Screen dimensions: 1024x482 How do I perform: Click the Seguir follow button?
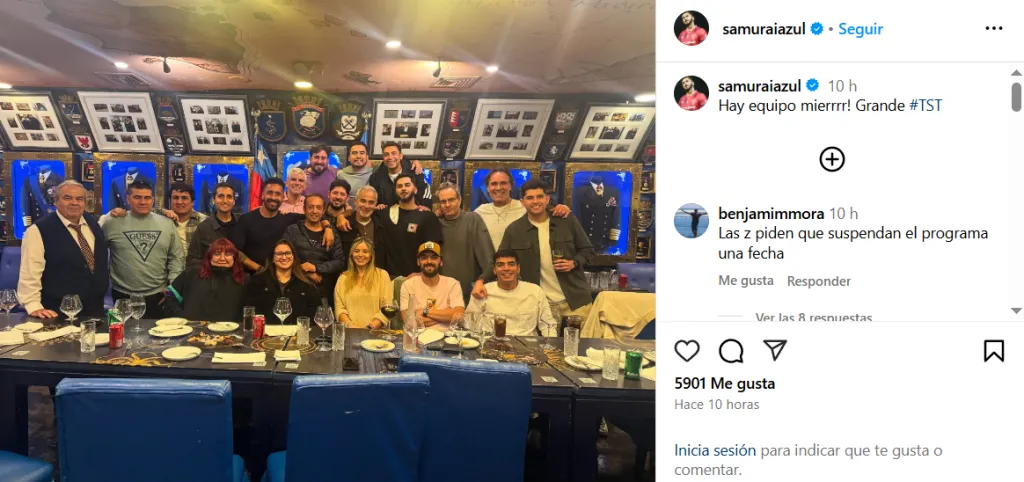(861, 29)
